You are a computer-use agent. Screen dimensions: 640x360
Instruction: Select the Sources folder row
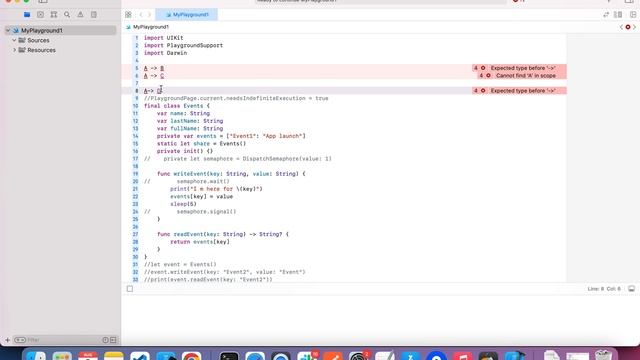(x=60, y=40)
